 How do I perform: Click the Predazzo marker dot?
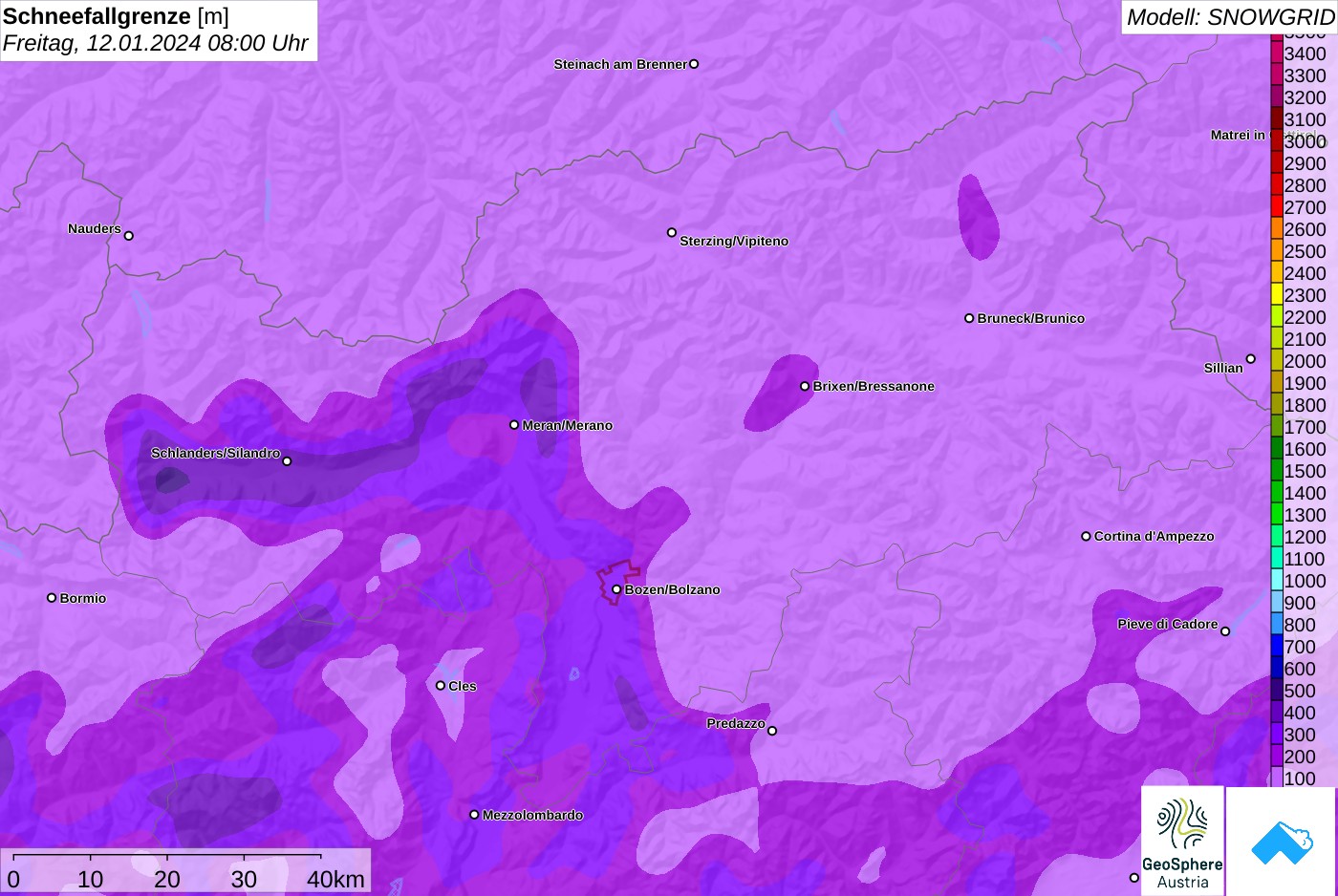coord(772,731)
